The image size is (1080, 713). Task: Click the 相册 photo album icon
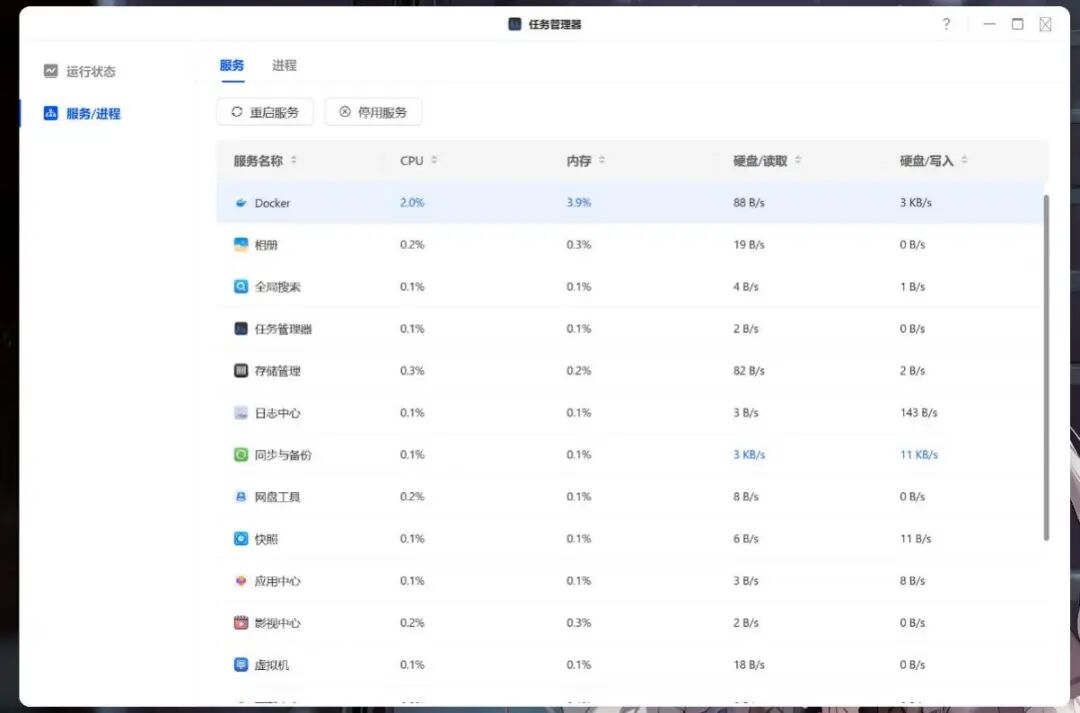click(x=240, y=244)
